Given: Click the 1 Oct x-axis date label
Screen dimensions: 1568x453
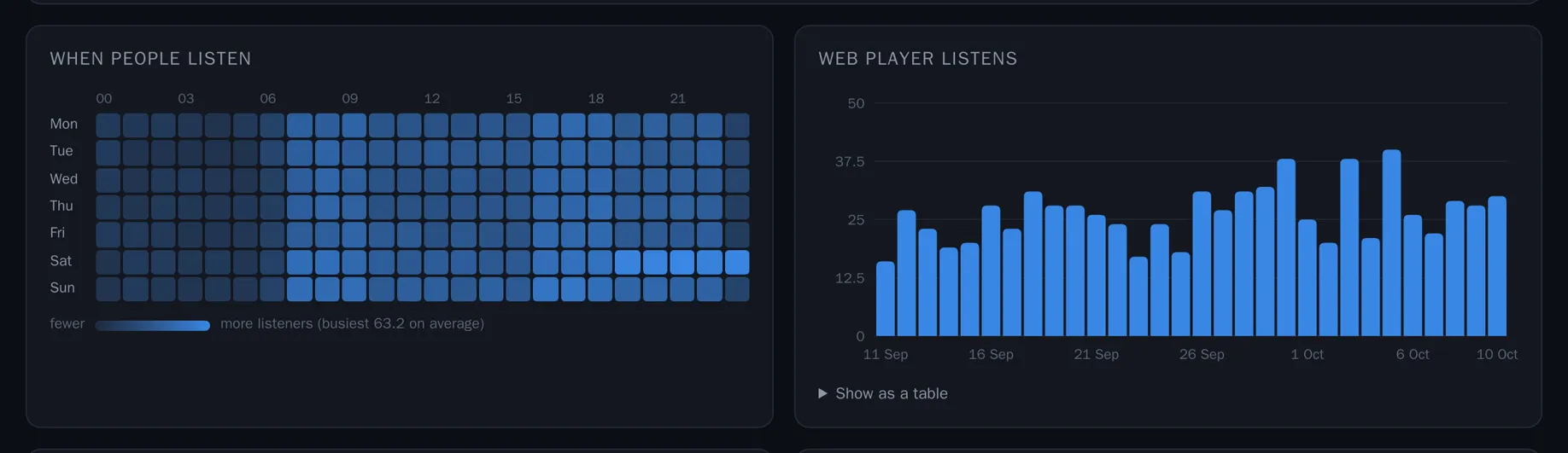Looking at the screenshot, I should [x=1308, y=354].
